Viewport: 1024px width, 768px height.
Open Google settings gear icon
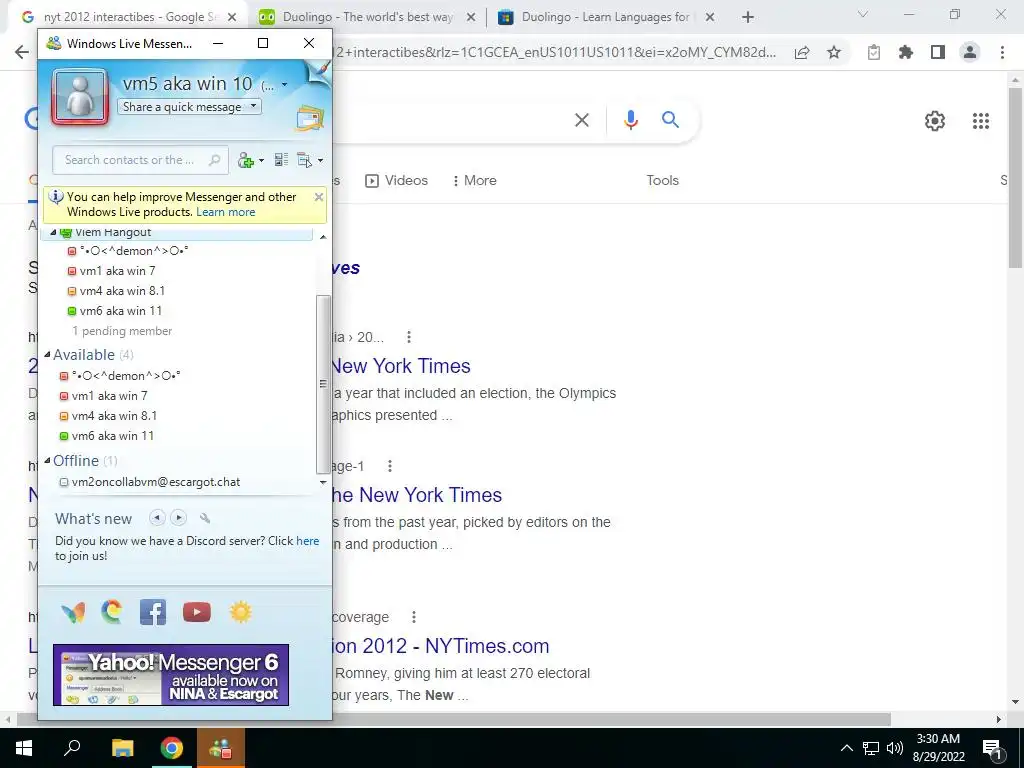coord(935,121)
